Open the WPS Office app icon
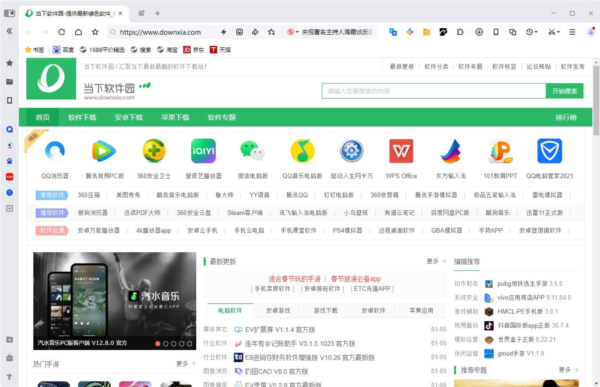This screenshot has height=387, width=600. coord(401,151)
